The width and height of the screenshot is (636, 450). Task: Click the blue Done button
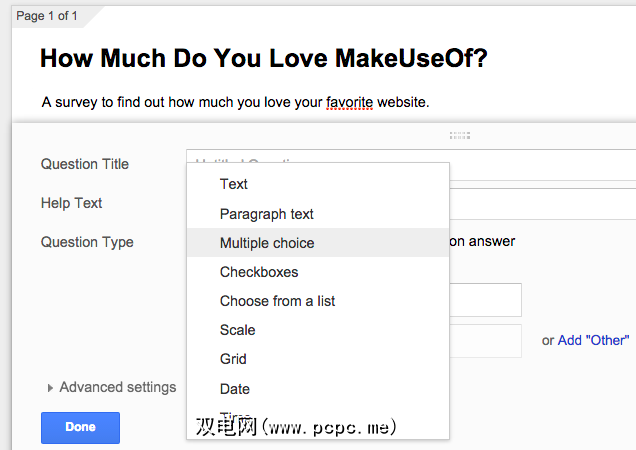click(80, 427)
